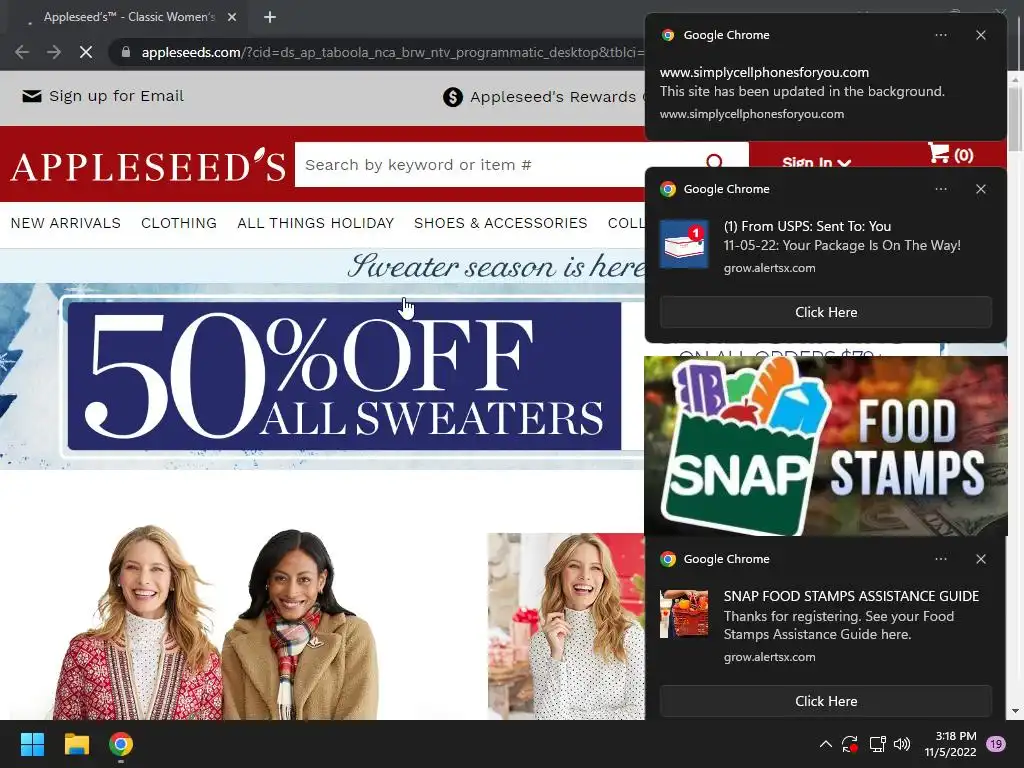Open options menu on simplycellphonesforyou notification
This screenshot has width=1024, height=768.
[941, 35]
